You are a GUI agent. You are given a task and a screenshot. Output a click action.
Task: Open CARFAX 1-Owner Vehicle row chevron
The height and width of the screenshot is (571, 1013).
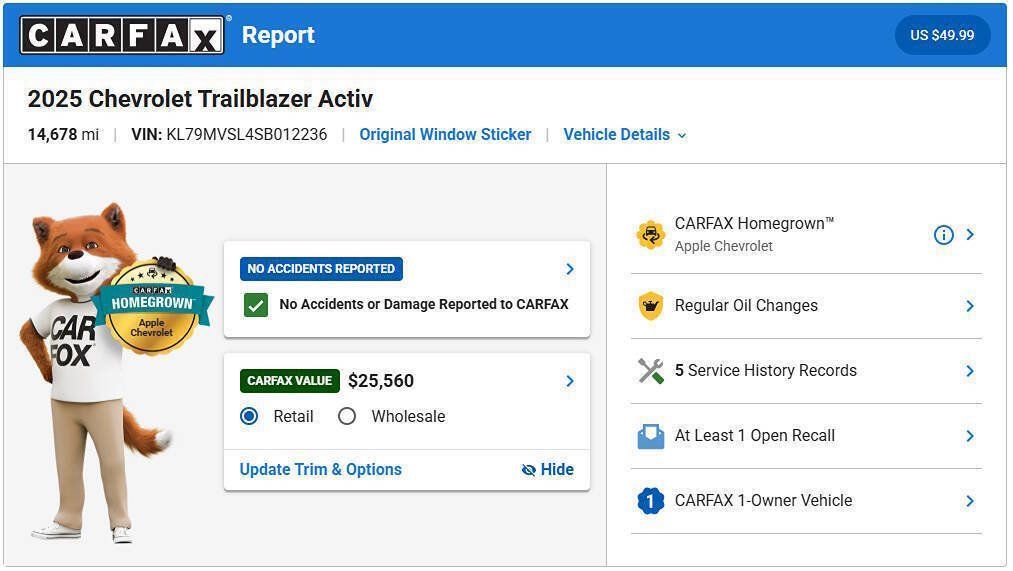coord(970,501)
